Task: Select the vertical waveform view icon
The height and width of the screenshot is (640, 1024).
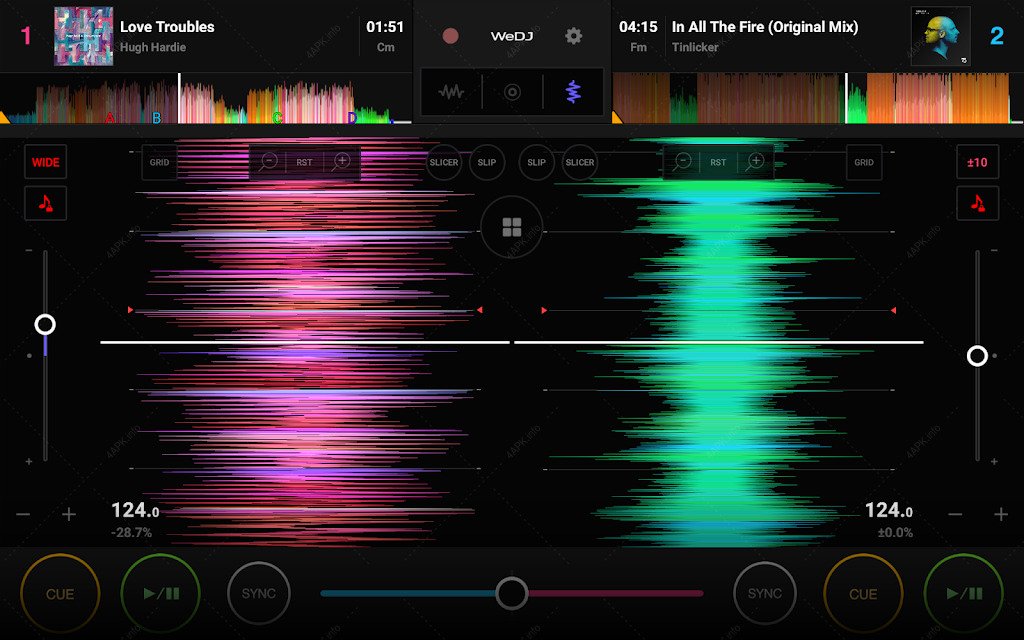Action: 573,92
